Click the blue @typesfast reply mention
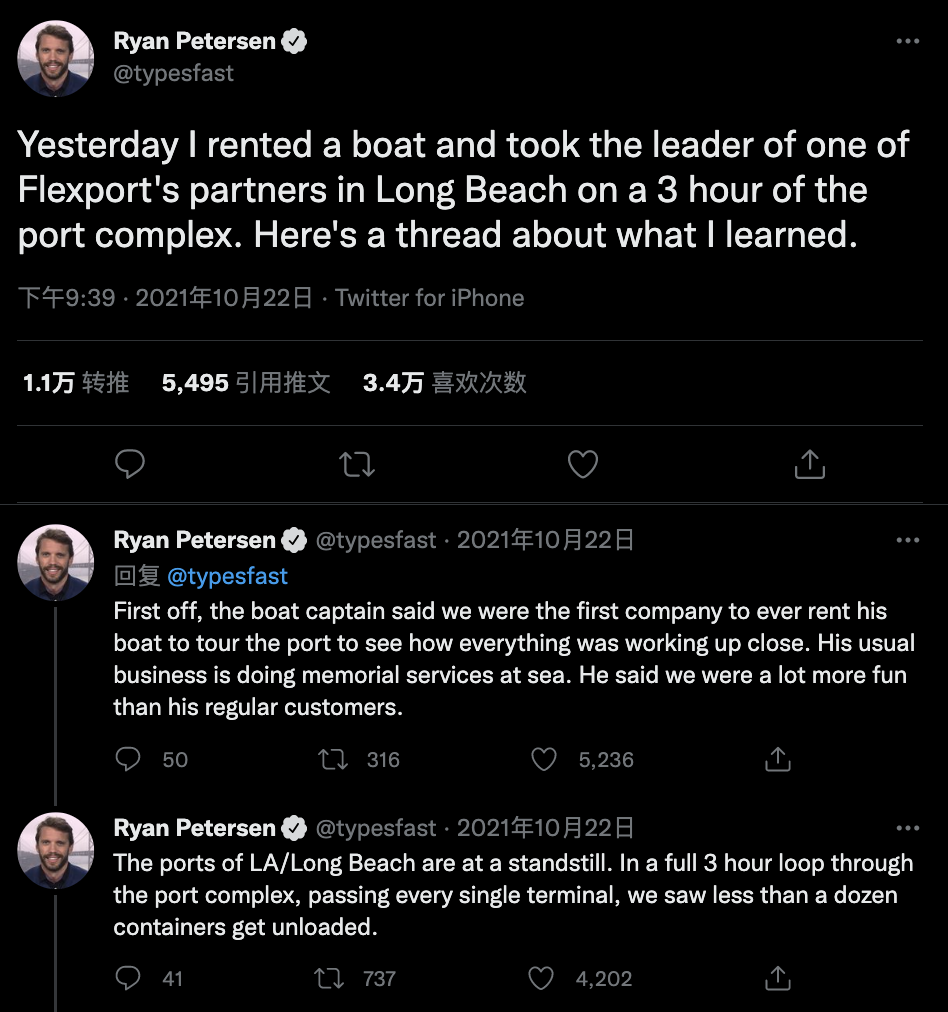The height and width of the screenshot is (1012, 948). click(227, 576)
